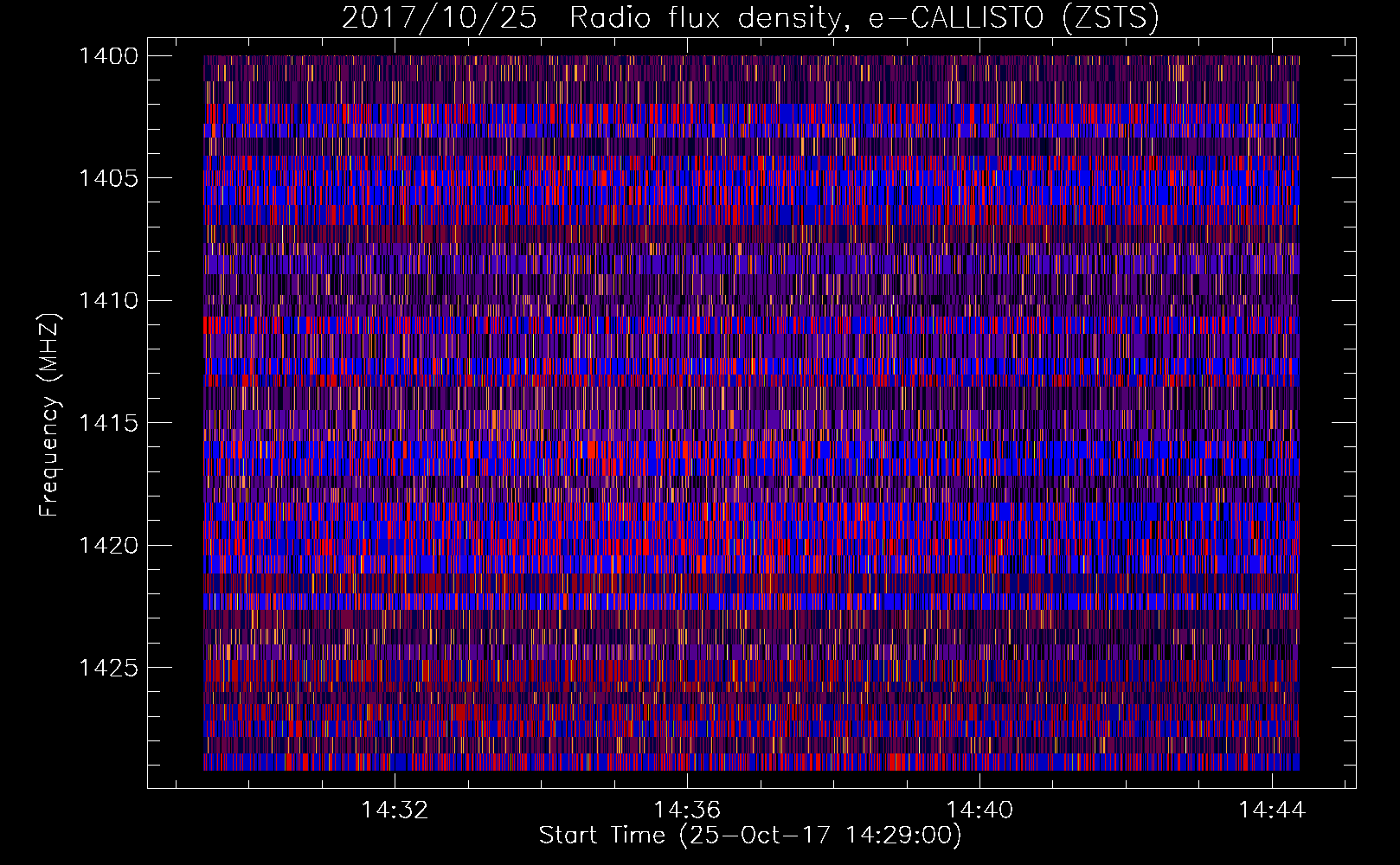The height and width of the screenshot is (865, 1400).
Task: Click the 14:44 time tick label
Action: (1272, 810)
